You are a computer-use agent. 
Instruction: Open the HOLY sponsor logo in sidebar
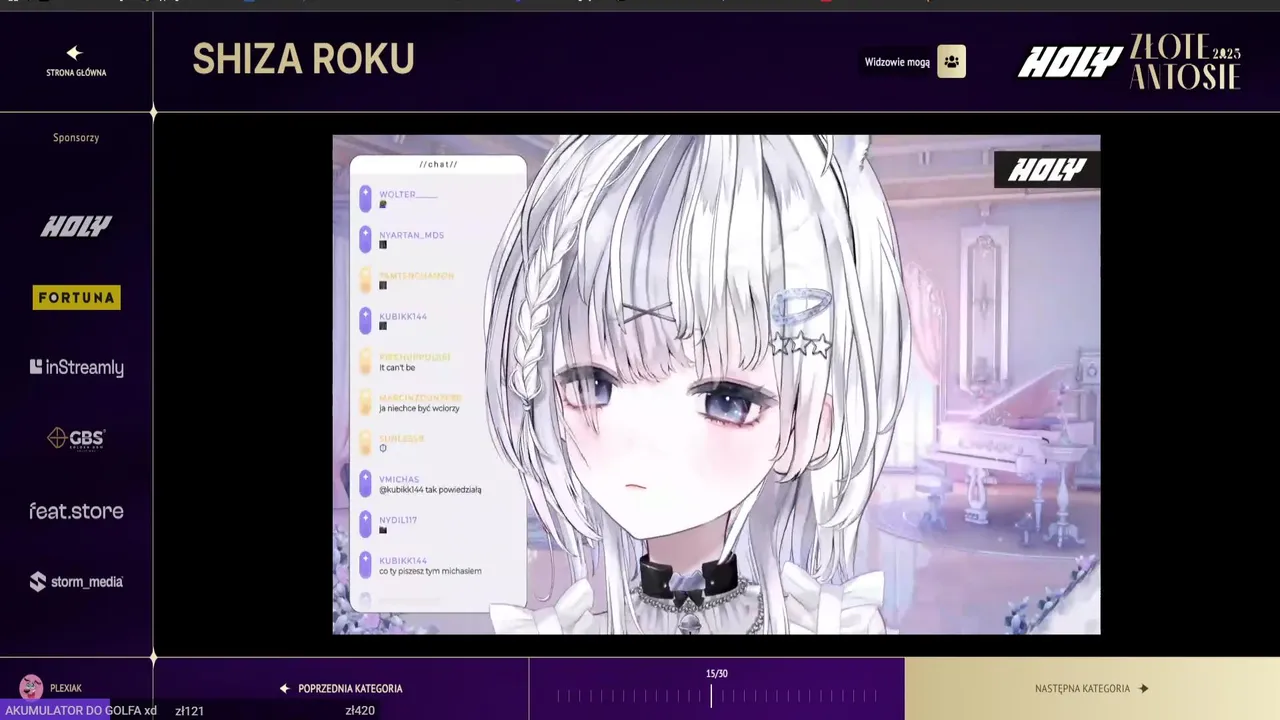[76, 227]
